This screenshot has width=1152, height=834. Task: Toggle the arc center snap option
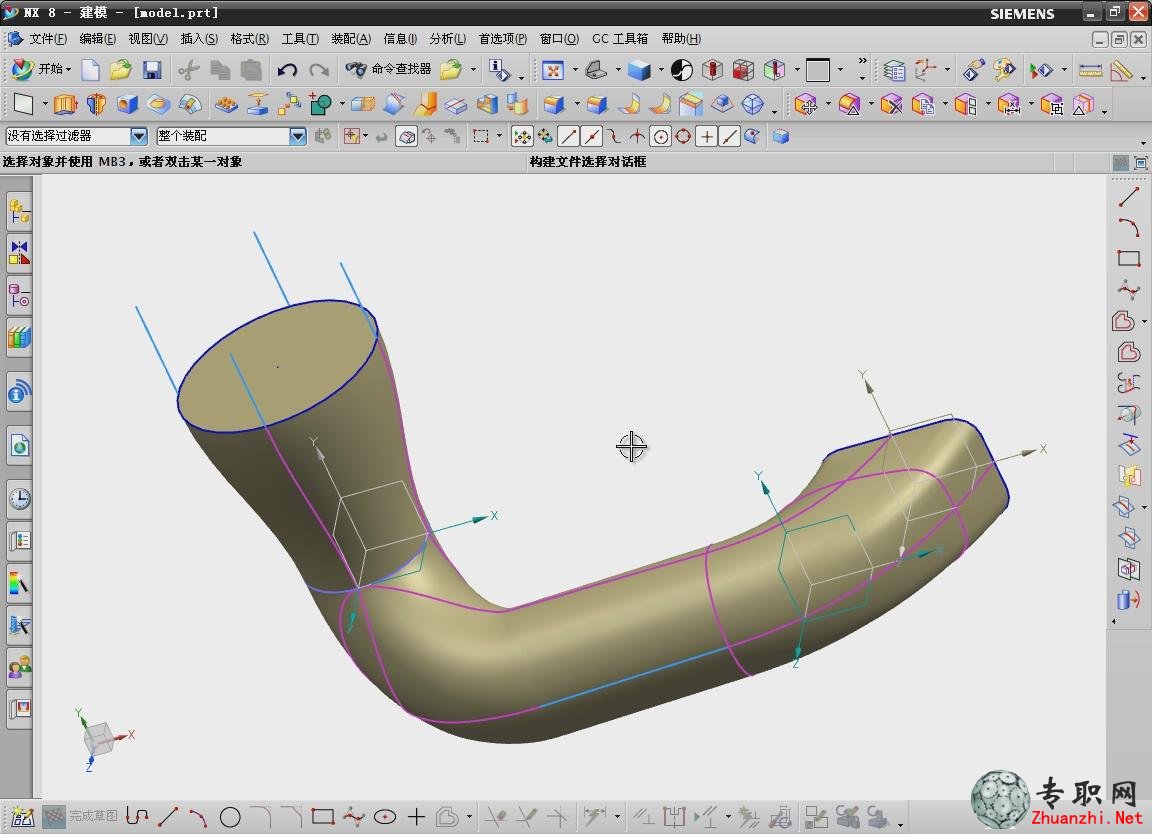(660, 137)
